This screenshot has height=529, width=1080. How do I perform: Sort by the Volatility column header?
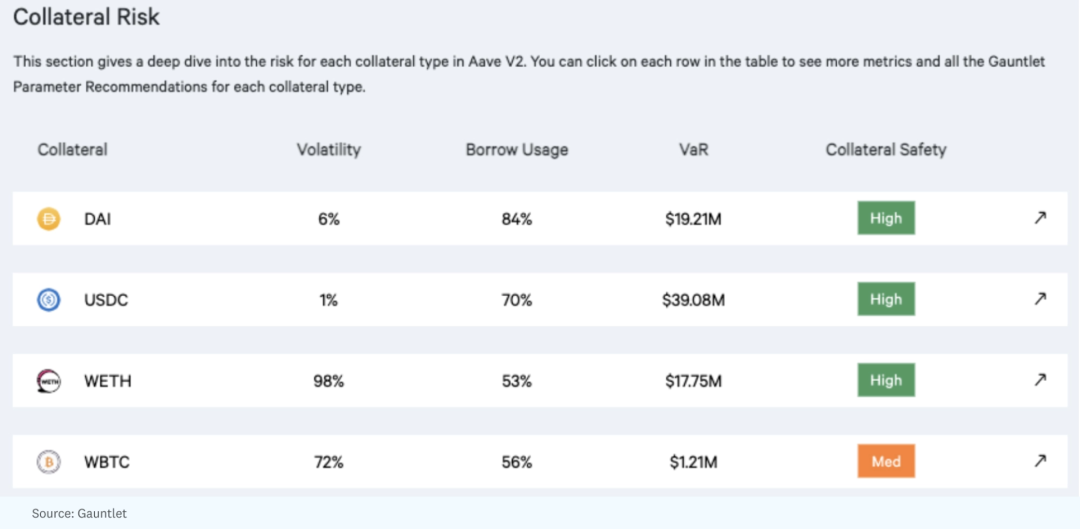tap(328, 150)
